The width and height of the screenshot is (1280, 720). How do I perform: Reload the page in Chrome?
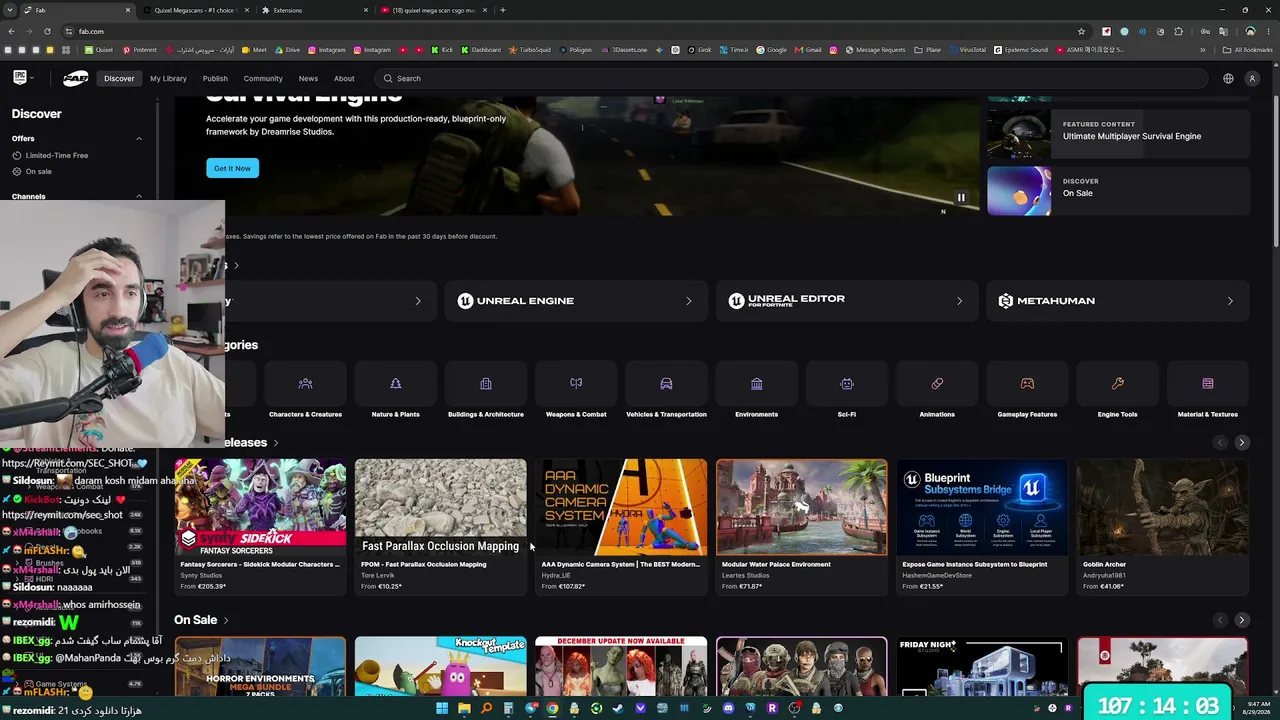coord(46,31)
